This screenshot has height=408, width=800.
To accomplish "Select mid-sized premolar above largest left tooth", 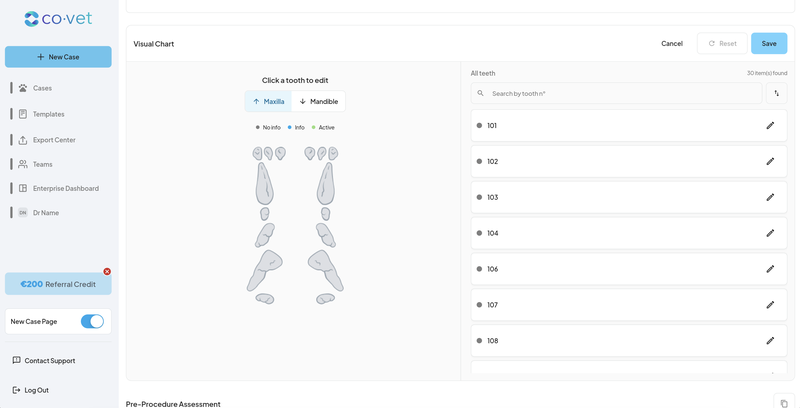I will [265, 235].
